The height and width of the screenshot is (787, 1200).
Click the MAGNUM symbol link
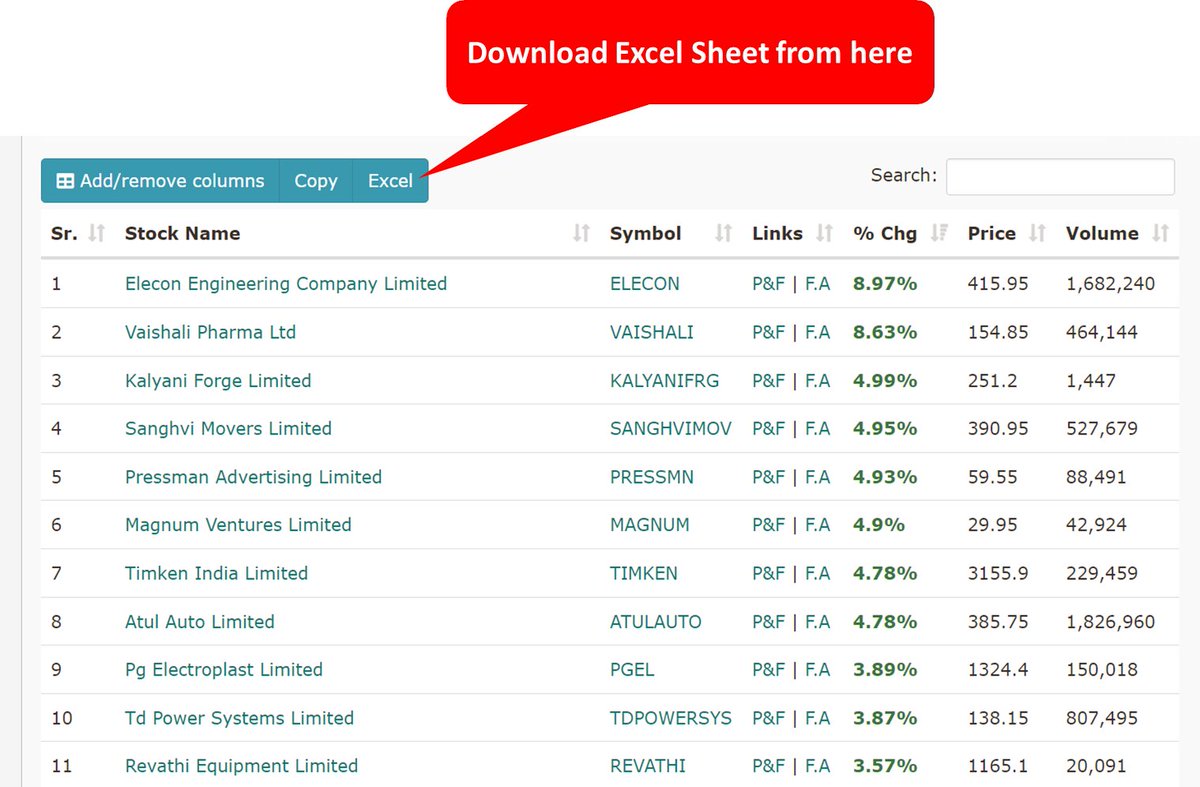[650, 525]
